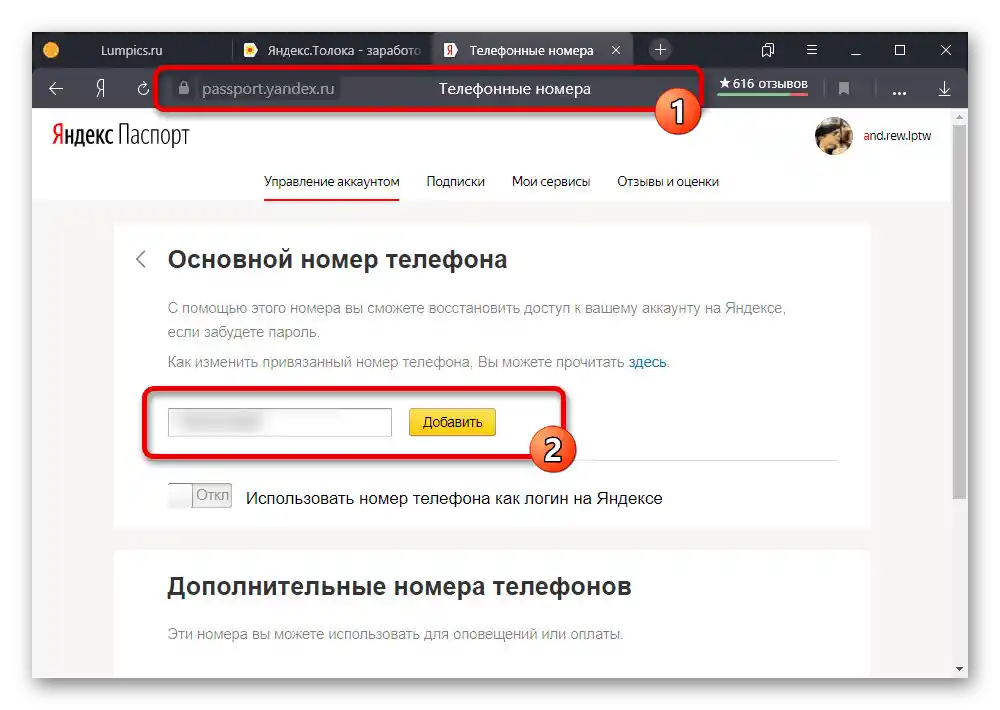Close the Телефонные номера tab
This screenshot has height=710, width=1000.
[x=616, y=50]
